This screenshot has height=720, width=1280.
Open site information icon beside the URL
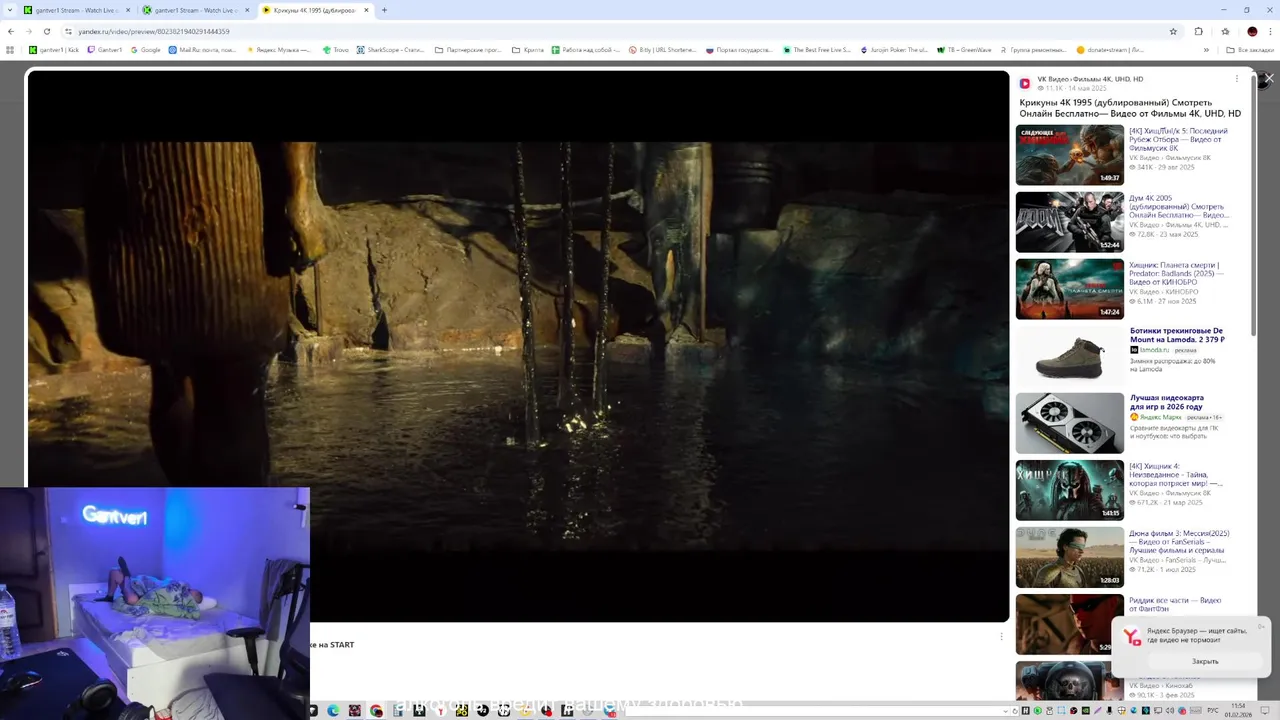pos(68,31)
